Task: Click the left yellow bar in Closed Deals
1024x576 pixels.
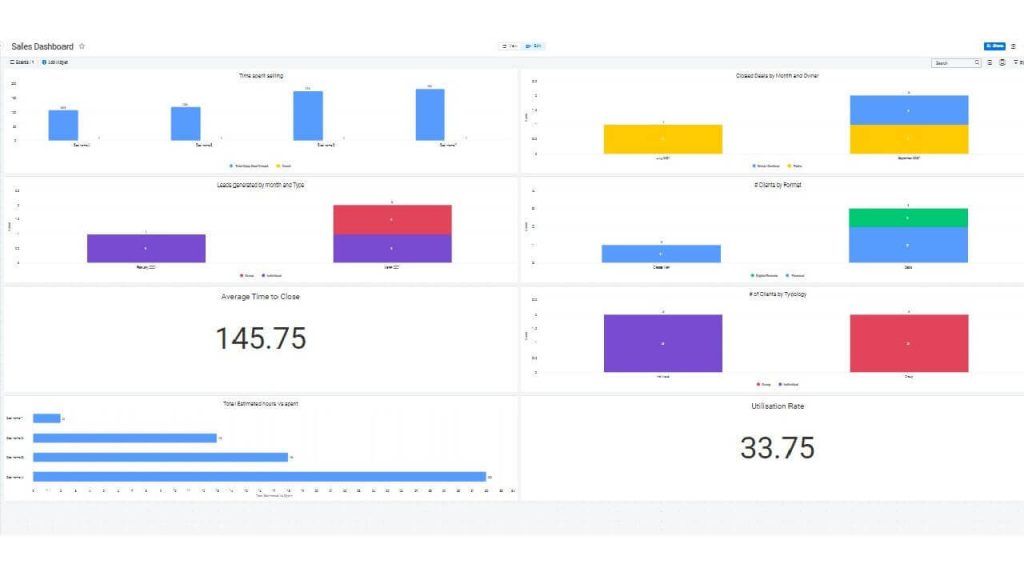Action: (663, 139)
